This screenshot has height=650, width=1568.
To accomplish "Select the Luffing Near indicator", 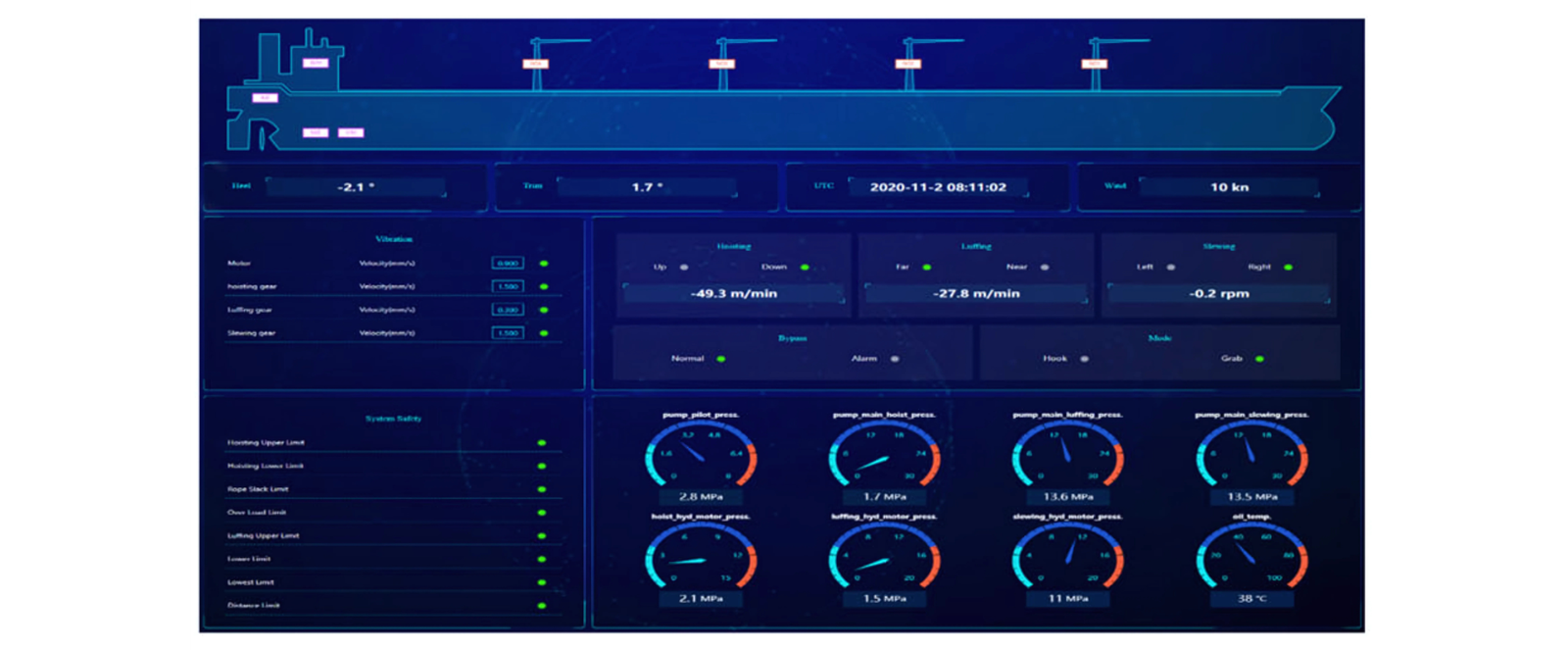I will 1045,267.
